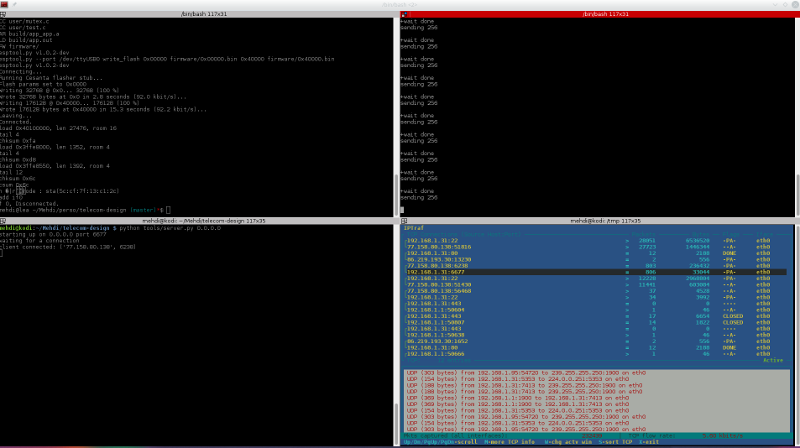Click the 'f 0, Disconnected.' line

point(29,204)
